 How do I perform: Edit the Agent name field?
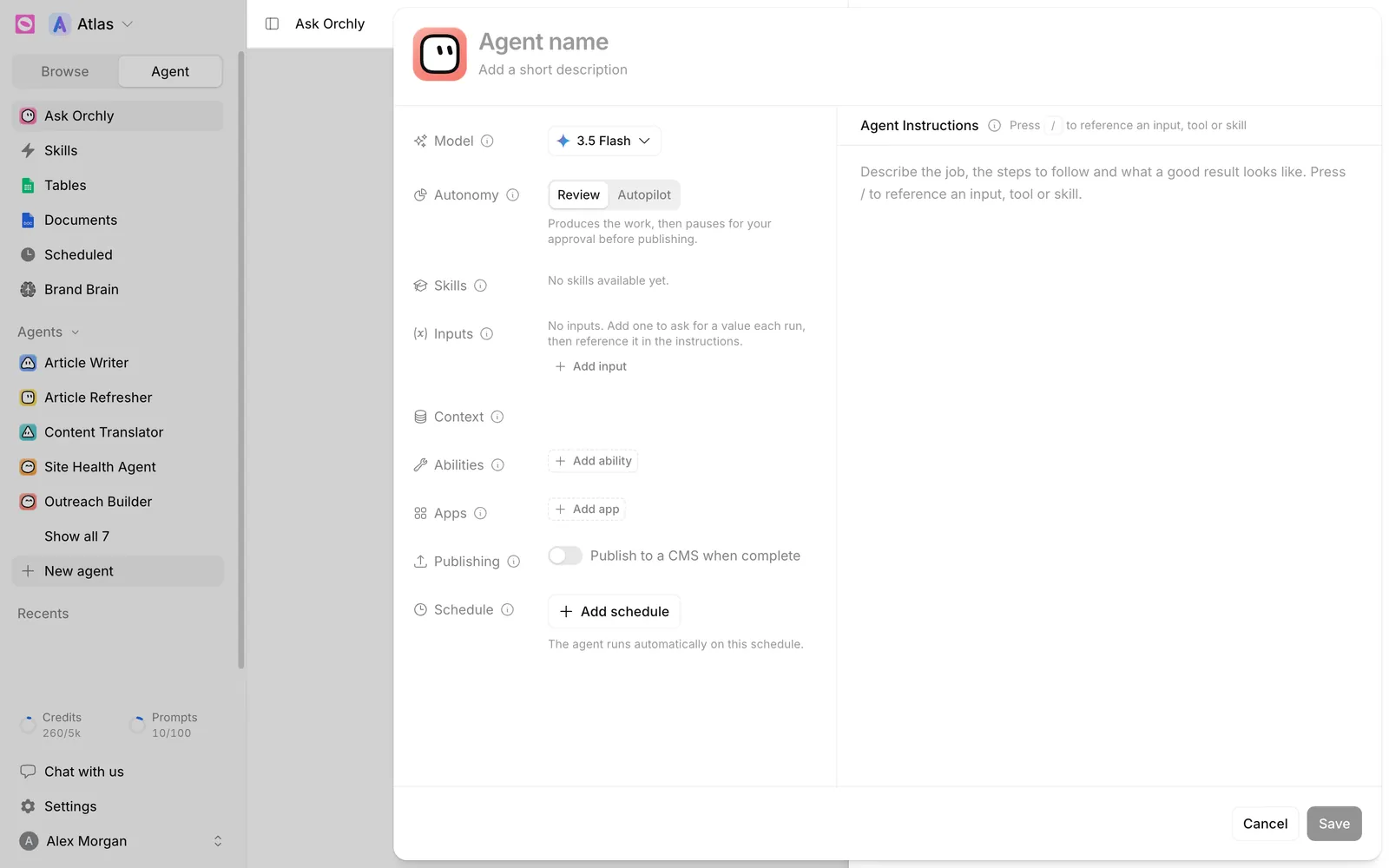pos(543,42)
